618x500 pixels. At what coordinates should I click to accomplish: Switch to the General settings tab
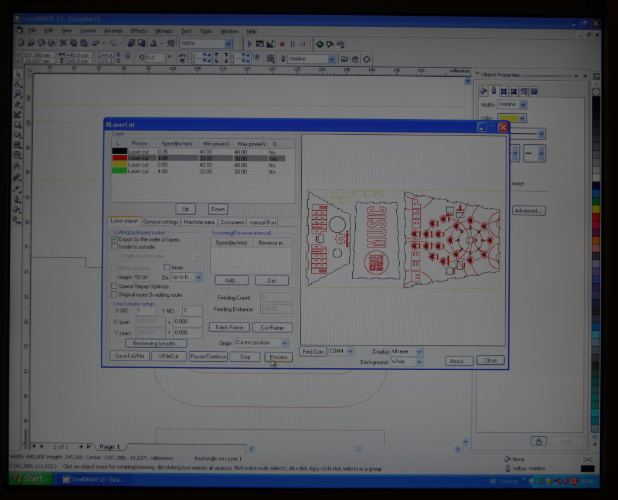coord(160,222)
